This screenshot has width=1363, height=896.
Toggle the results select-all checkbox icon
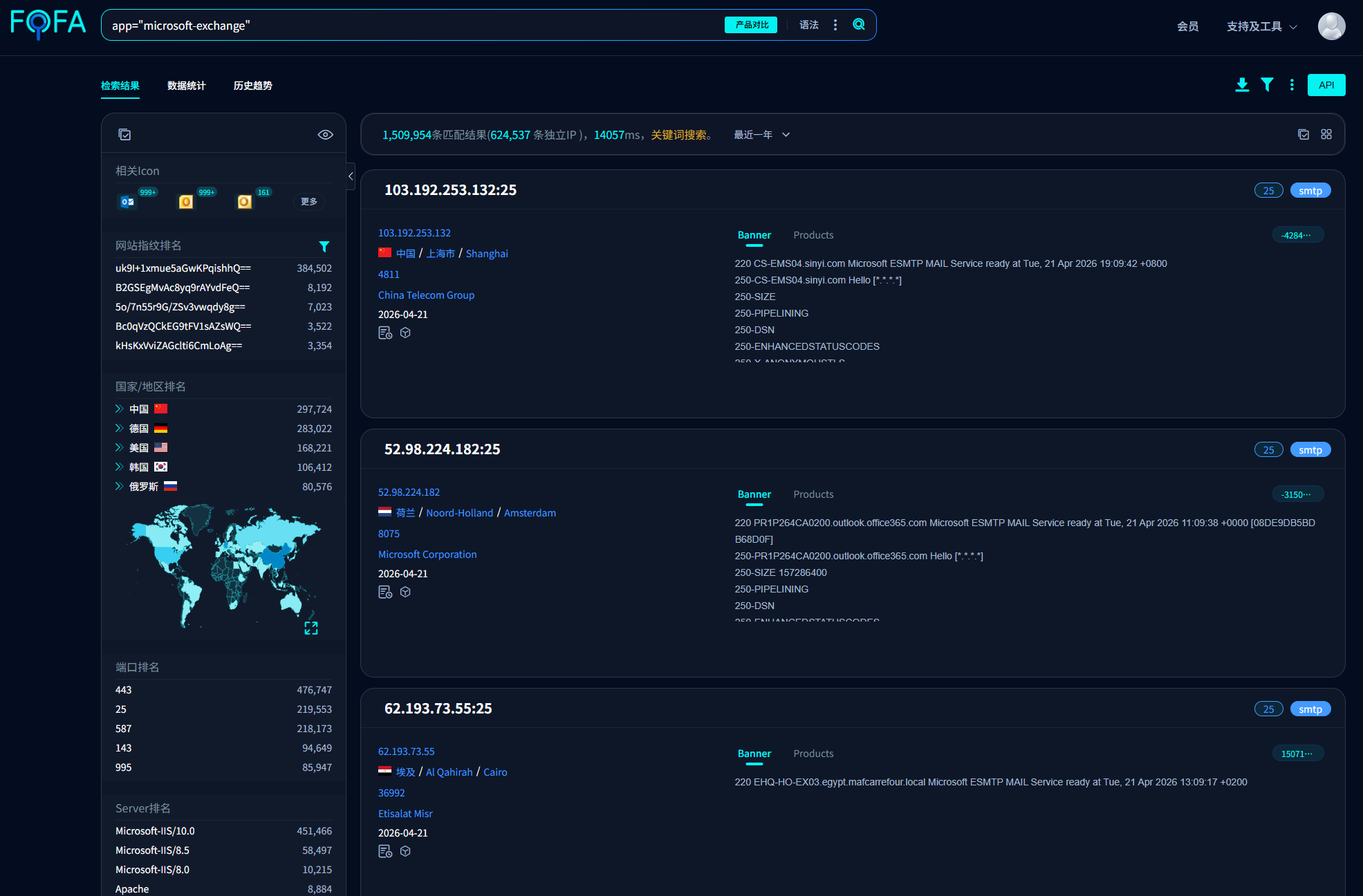coord(1304,135)
